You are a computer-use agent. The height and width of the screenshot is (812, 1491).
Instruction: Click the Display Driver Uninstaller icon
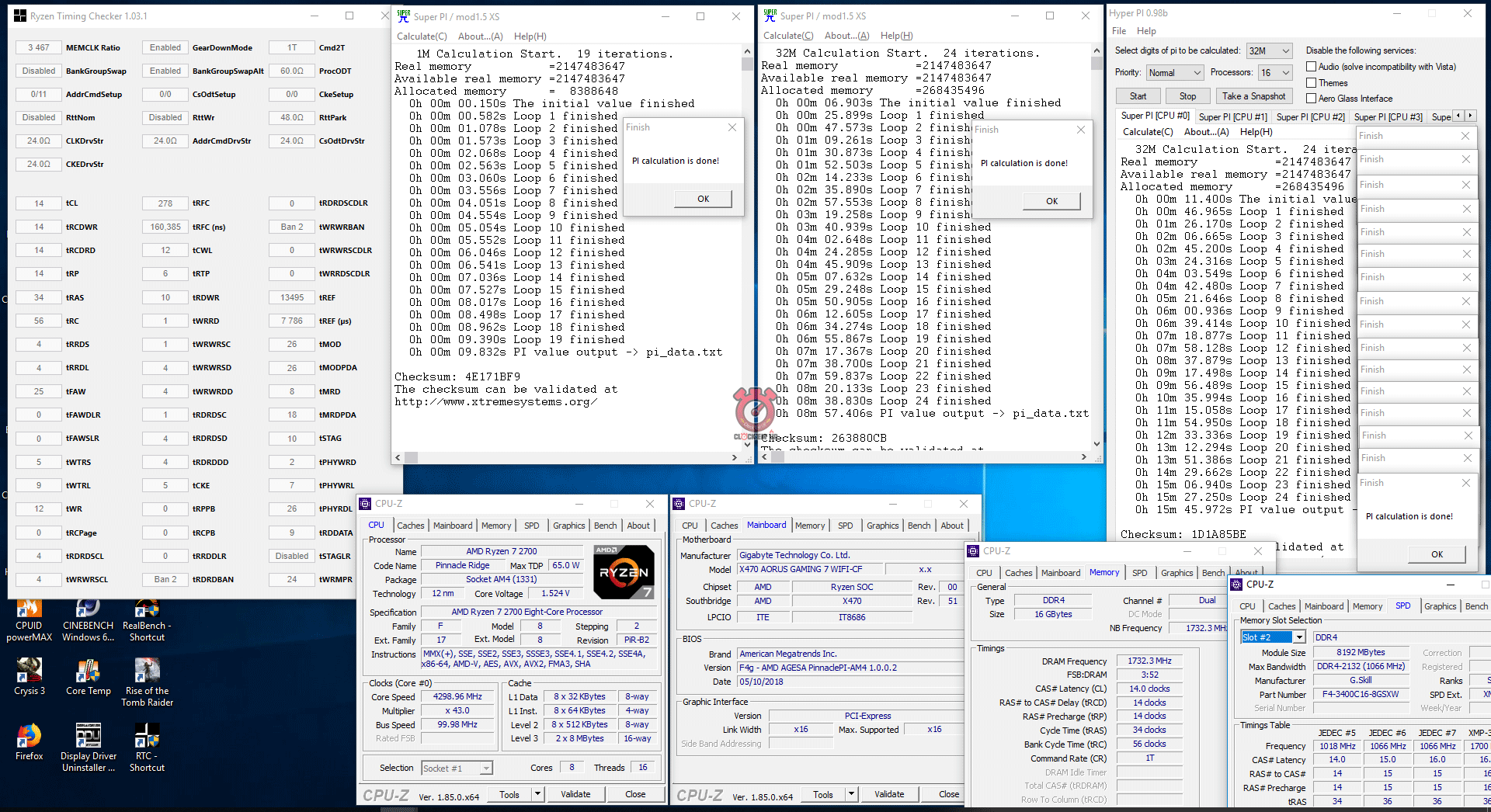(x=88, y=737)
